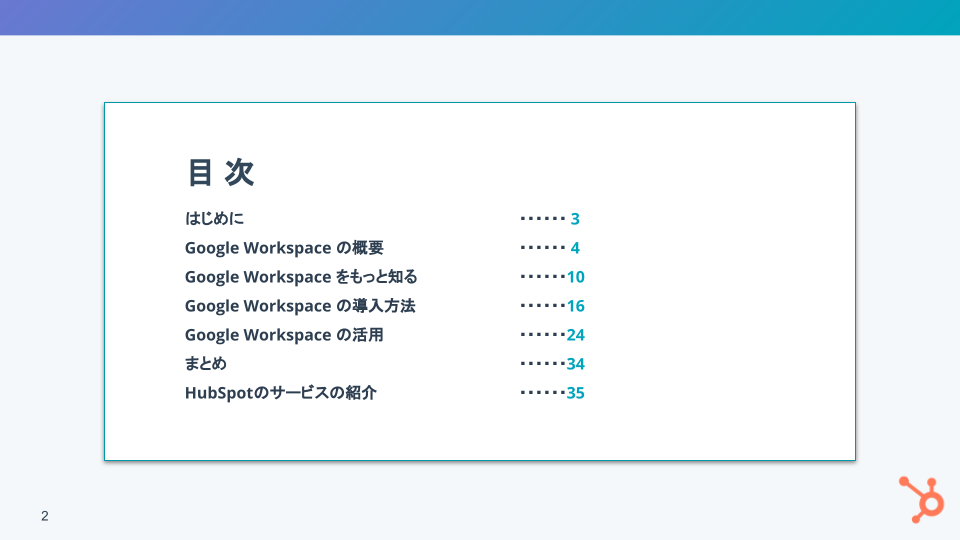Screen dimensions: 960x540
Task: Open the Google Workspace の活用 entry
Action: click(284, 335)
